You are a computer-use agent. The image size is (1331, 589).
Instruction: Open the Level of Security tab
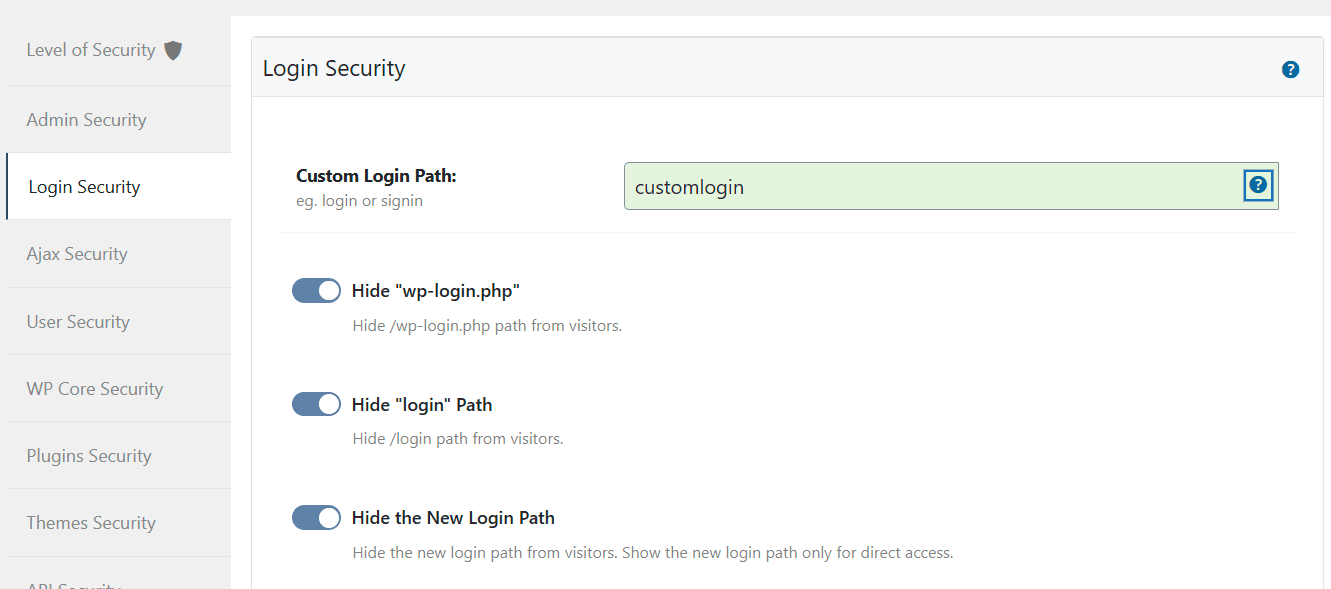tap(91, 50)
